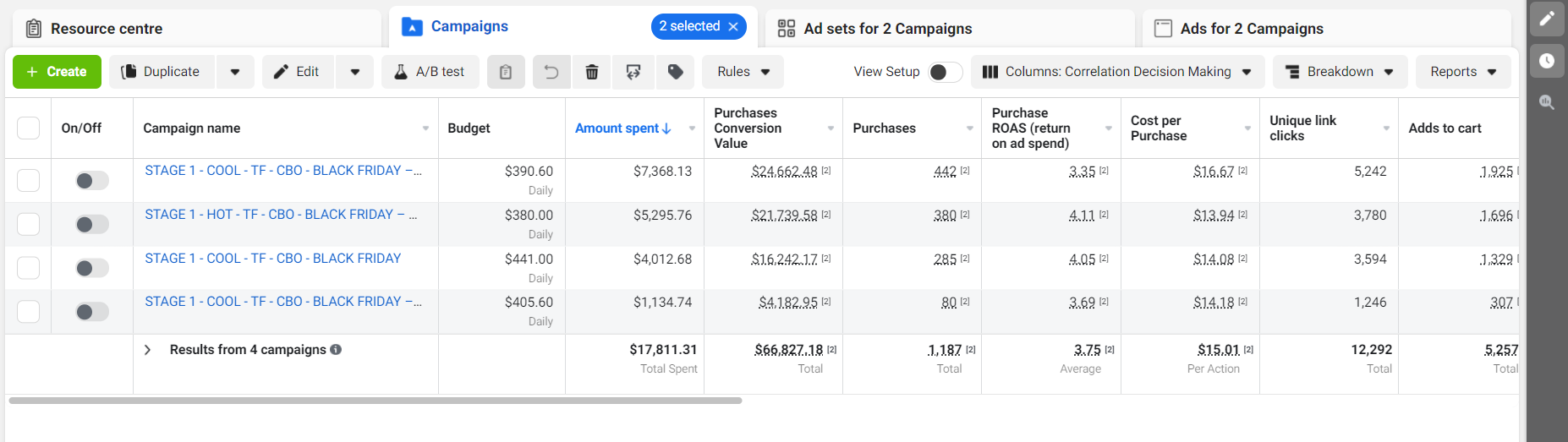Image resolution: width=1568 pixels, height=442 pixels.
Task: Click the Amount spent sort arrow
Action: pyautogui.click(x=666, y=128)
